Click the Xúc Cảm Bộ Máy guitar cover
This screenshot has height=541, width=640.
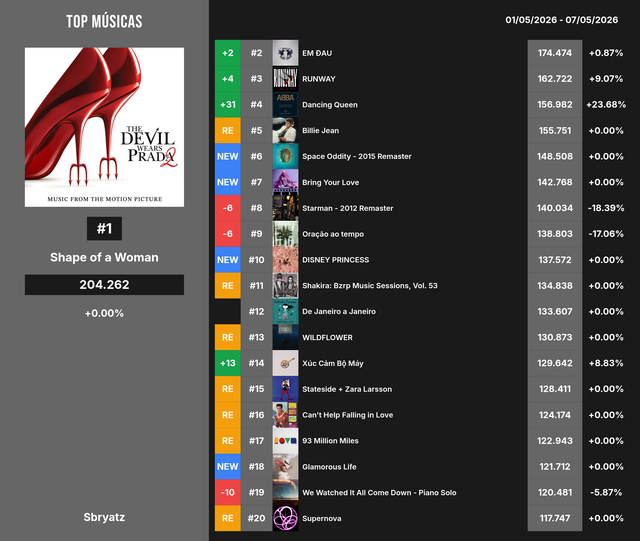click(285, 363)
